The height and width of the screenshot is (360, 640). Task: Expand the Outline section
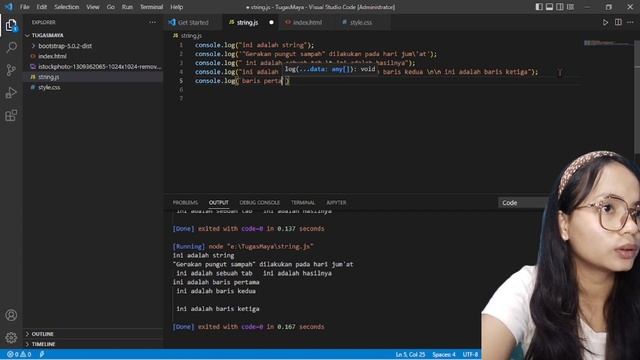pos(42,334)
